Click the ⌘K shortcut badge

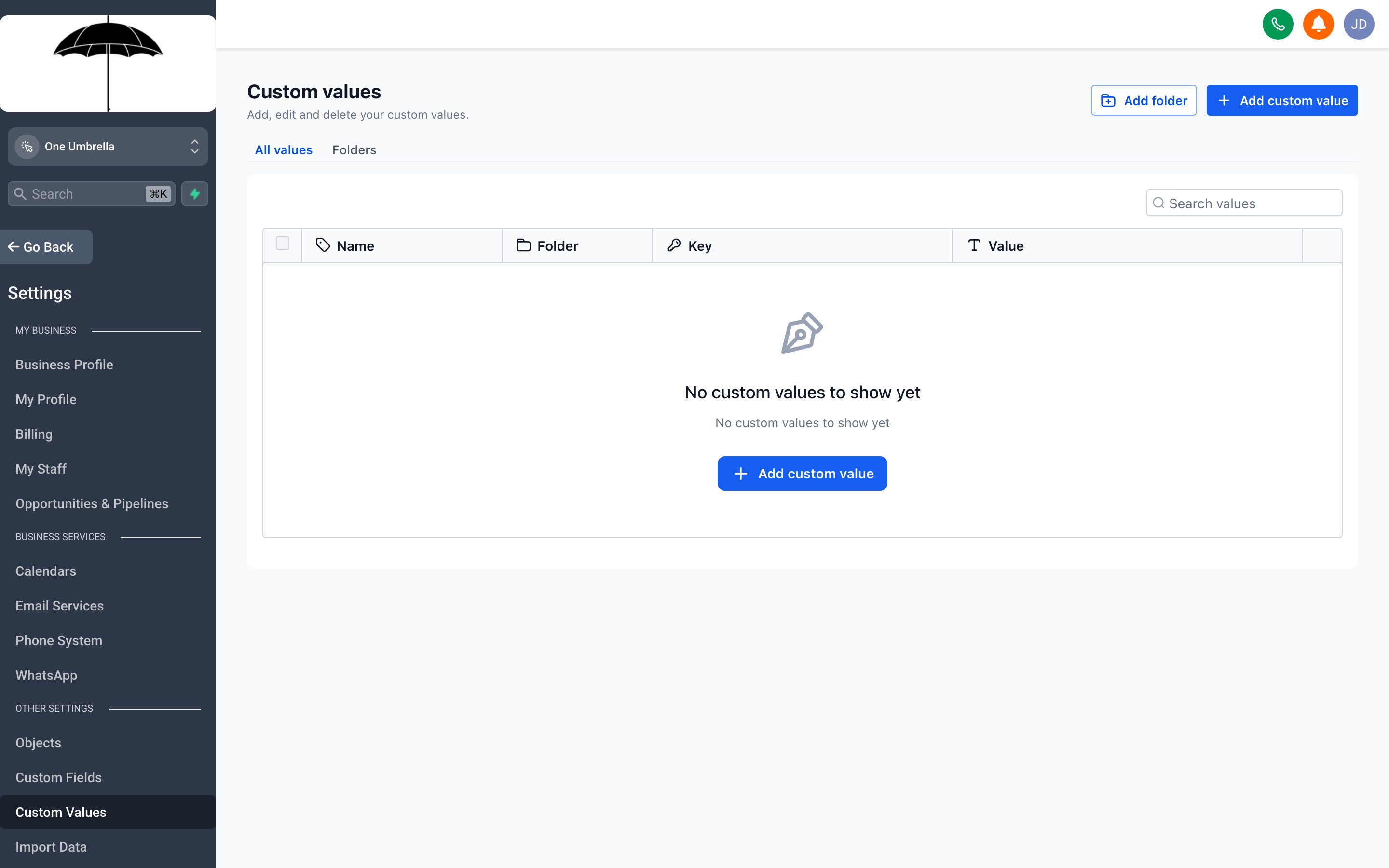pyautogui.click(x=158, y=194)
